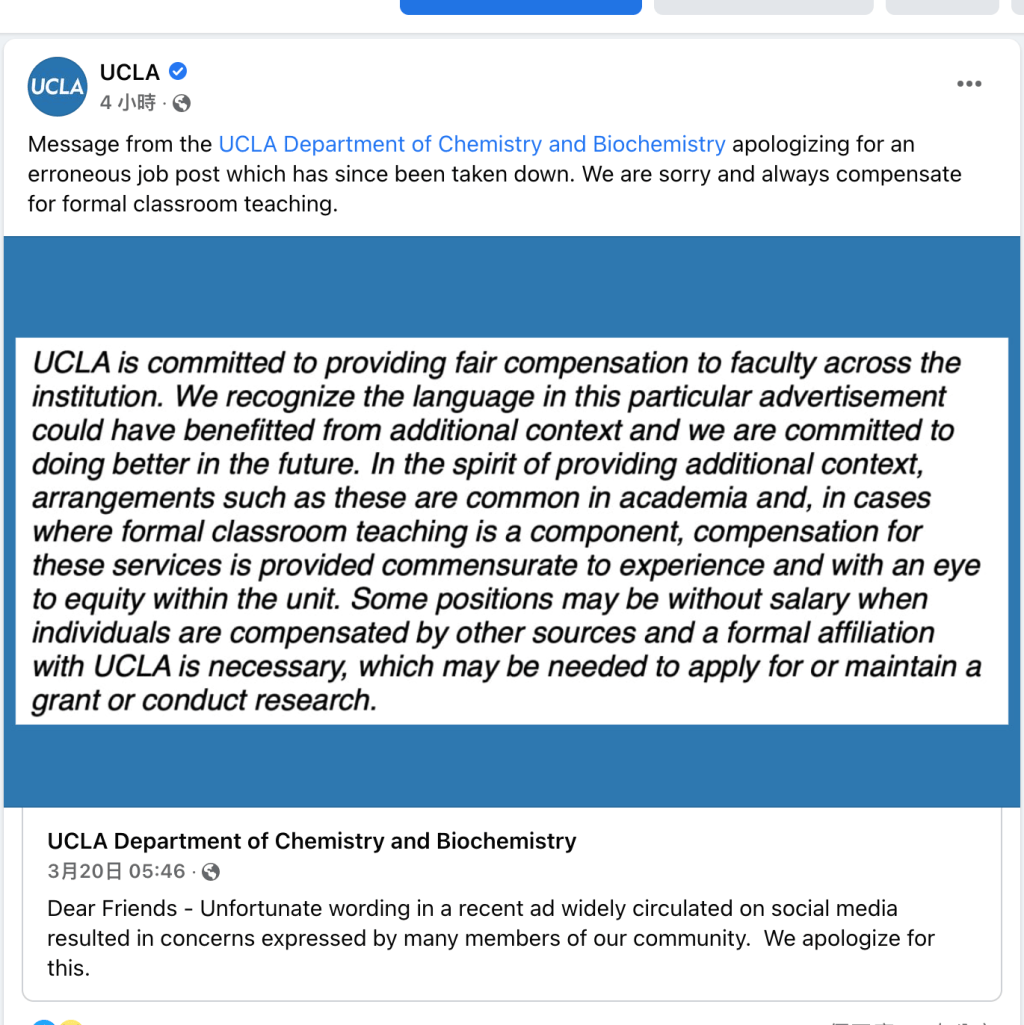The width and height of the screenshot is (1024, 1025).
Task: Open the three-dot post options menu
Action: [969, 84]
